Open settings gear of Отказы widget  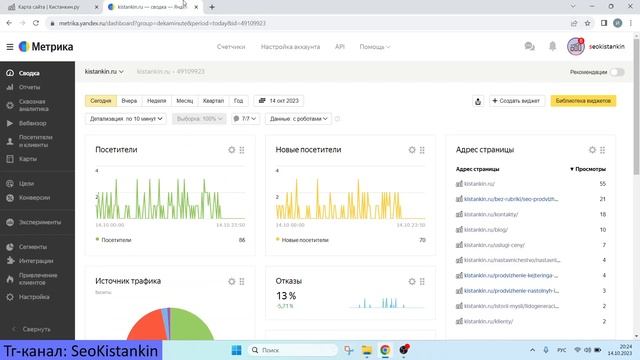pyautogui.click(x=412, y=281)
